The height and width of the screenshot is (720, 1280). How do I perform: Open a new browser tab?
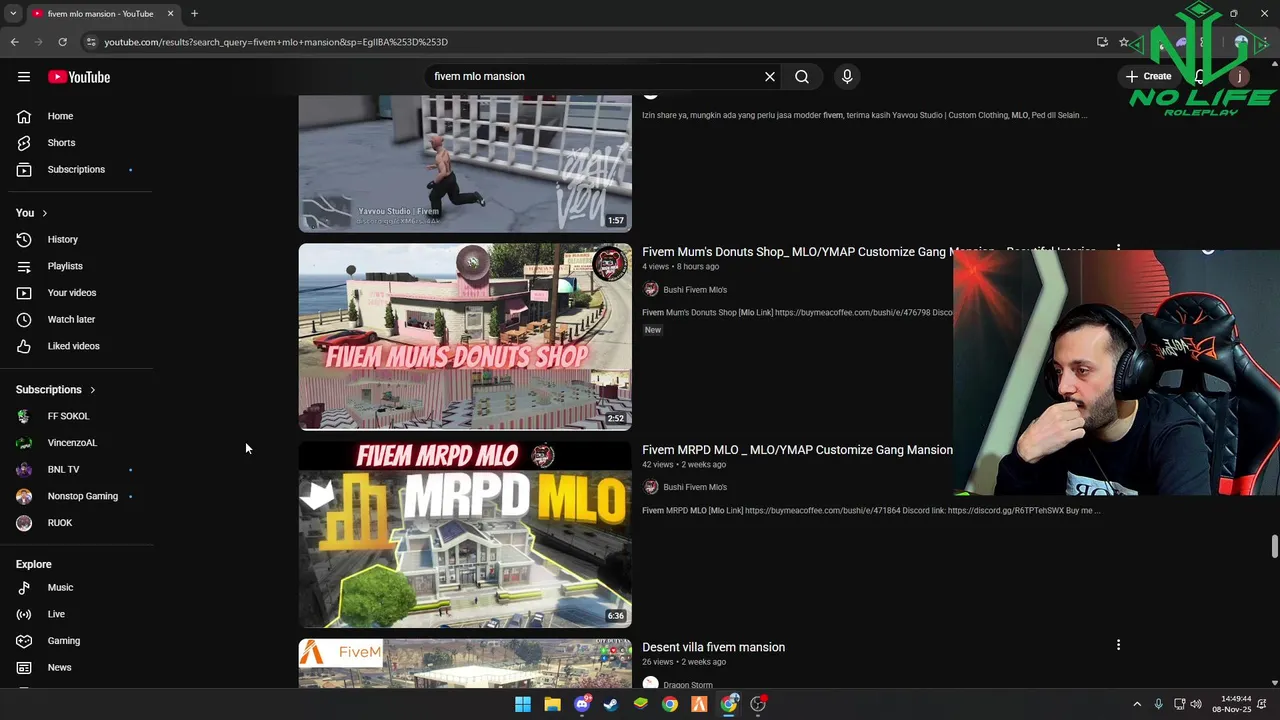(x=194, y=14)
